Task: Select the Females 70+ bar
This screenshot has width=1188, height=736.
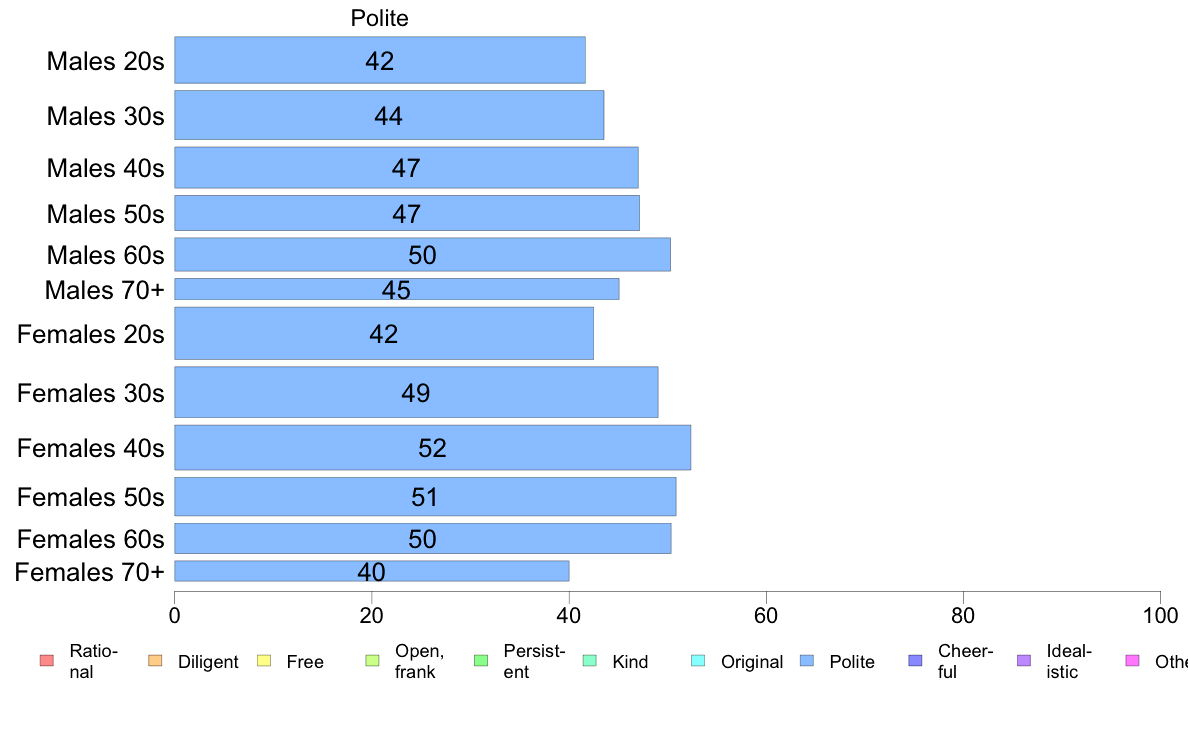Action: pyautogui.click(x=371, y=571)
